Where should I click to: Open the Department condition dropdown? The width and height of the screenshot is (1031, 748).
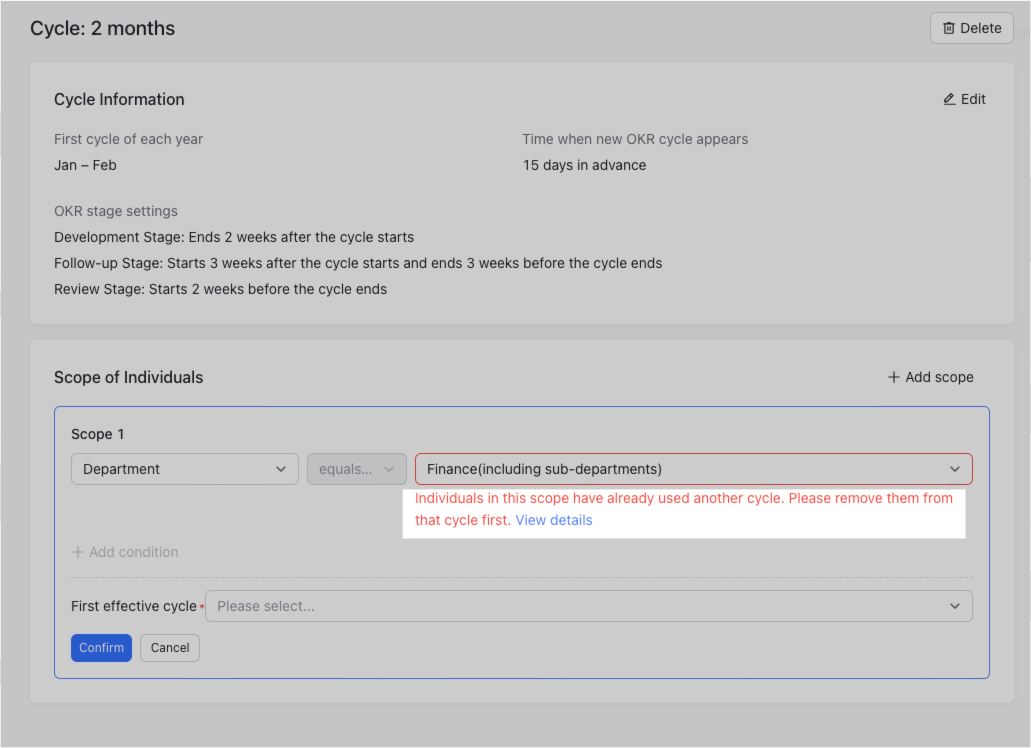coord(184,469)
